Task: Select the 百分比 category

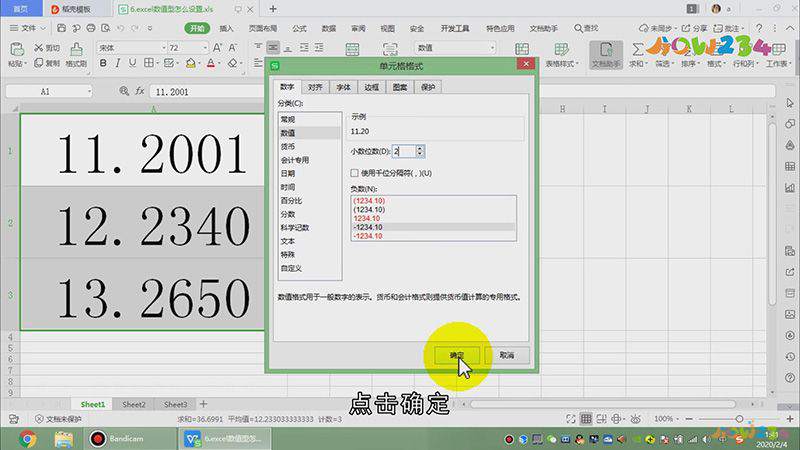Action: coord(309,201)
